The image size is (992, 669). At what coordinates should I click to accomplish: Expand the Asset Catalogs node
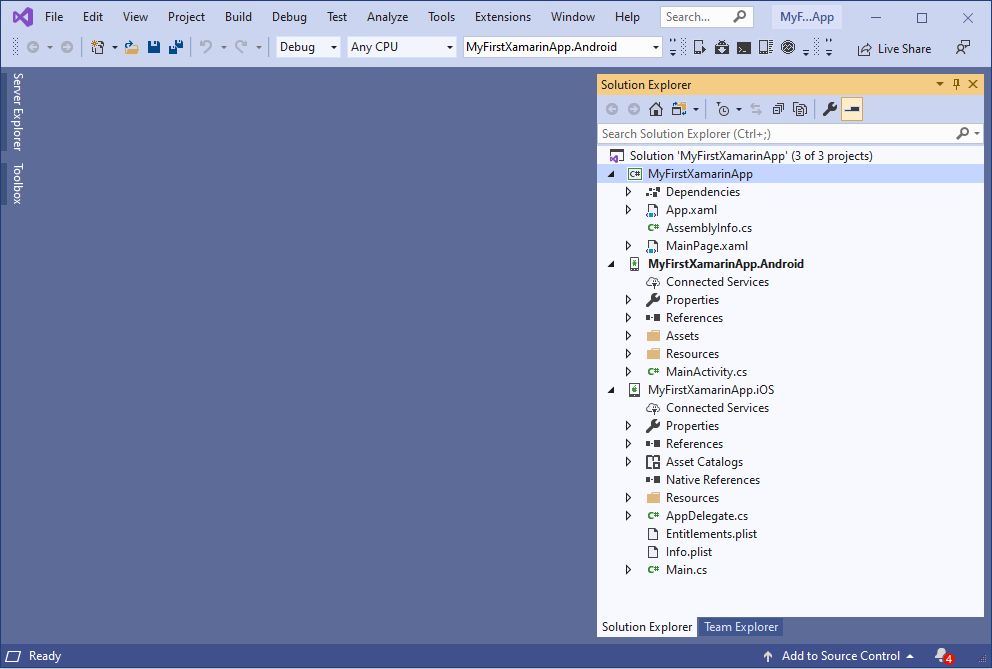click(628, 462)
